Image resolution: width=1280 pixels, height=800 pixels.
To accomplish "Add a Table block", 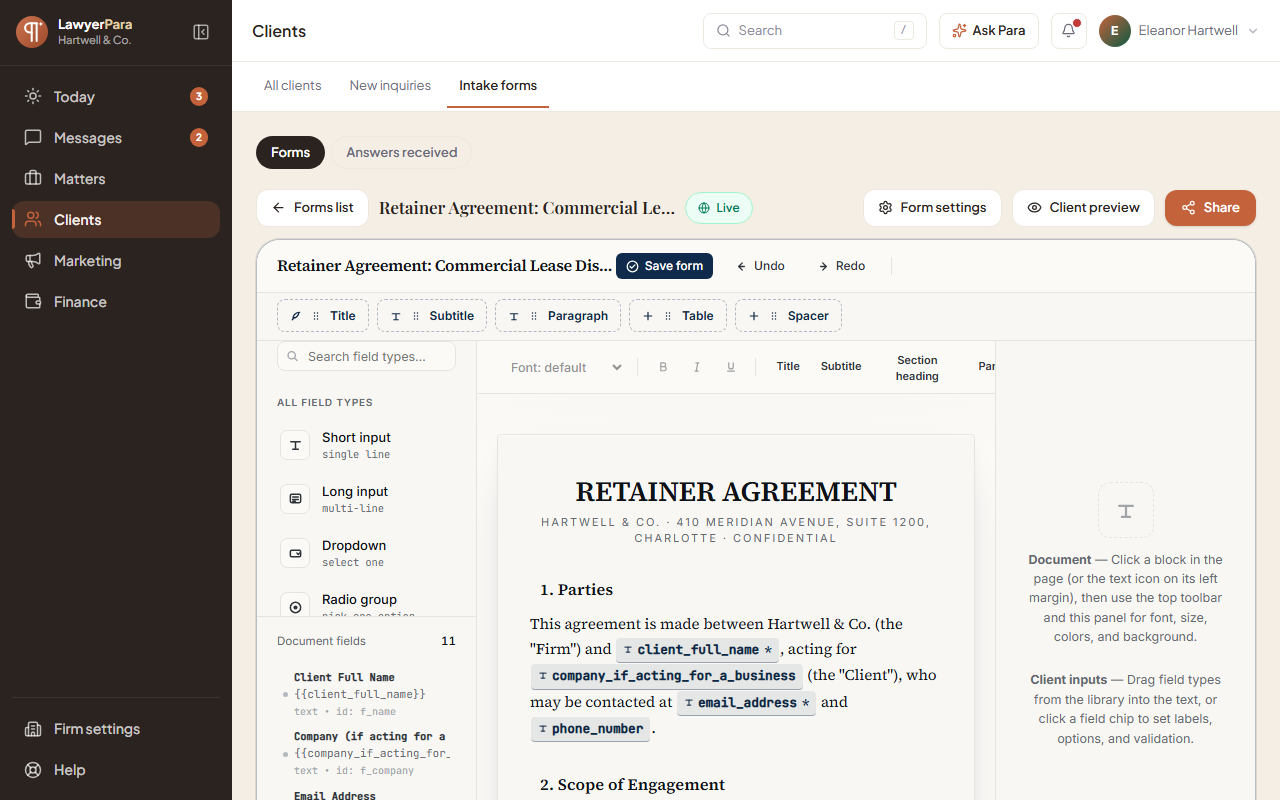I will 678,316.
